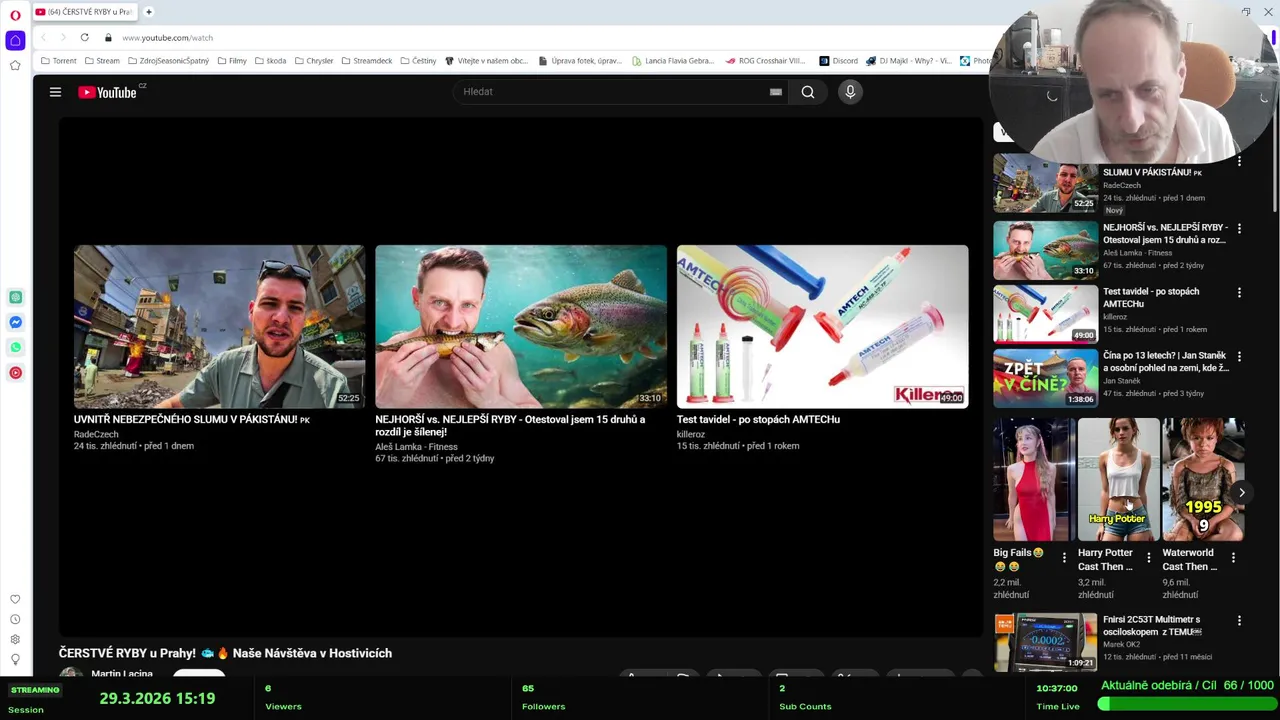Open the Big Fails short thumbnail
Viewport: 1280px width, 720px height.
pyautogui.click(x=1033, y=479)
